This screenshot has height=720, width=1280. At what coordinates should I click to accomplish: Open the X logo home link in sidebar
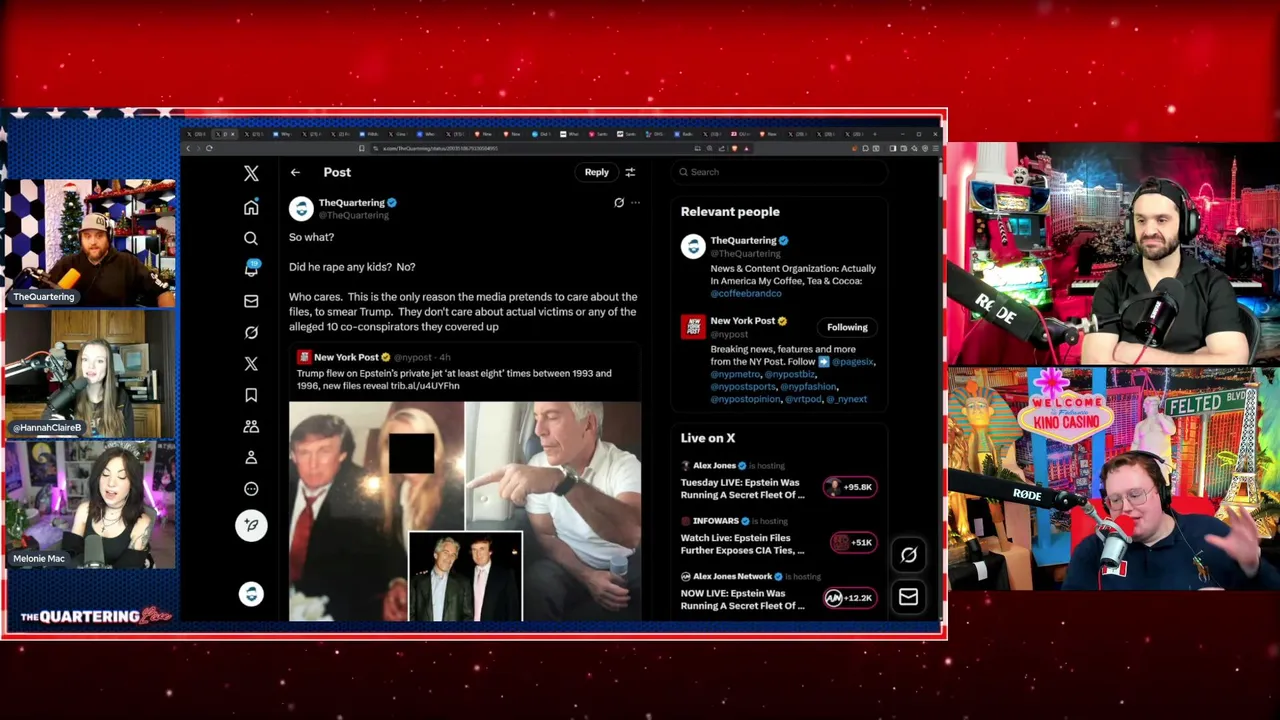[251, 173]
